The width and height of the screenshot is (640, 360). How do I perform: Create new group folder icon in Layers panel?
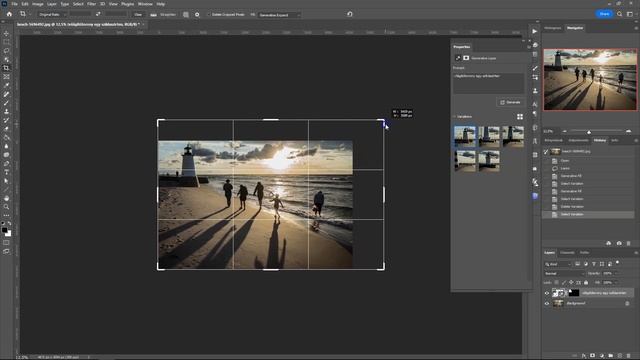[x=611, y=356]
